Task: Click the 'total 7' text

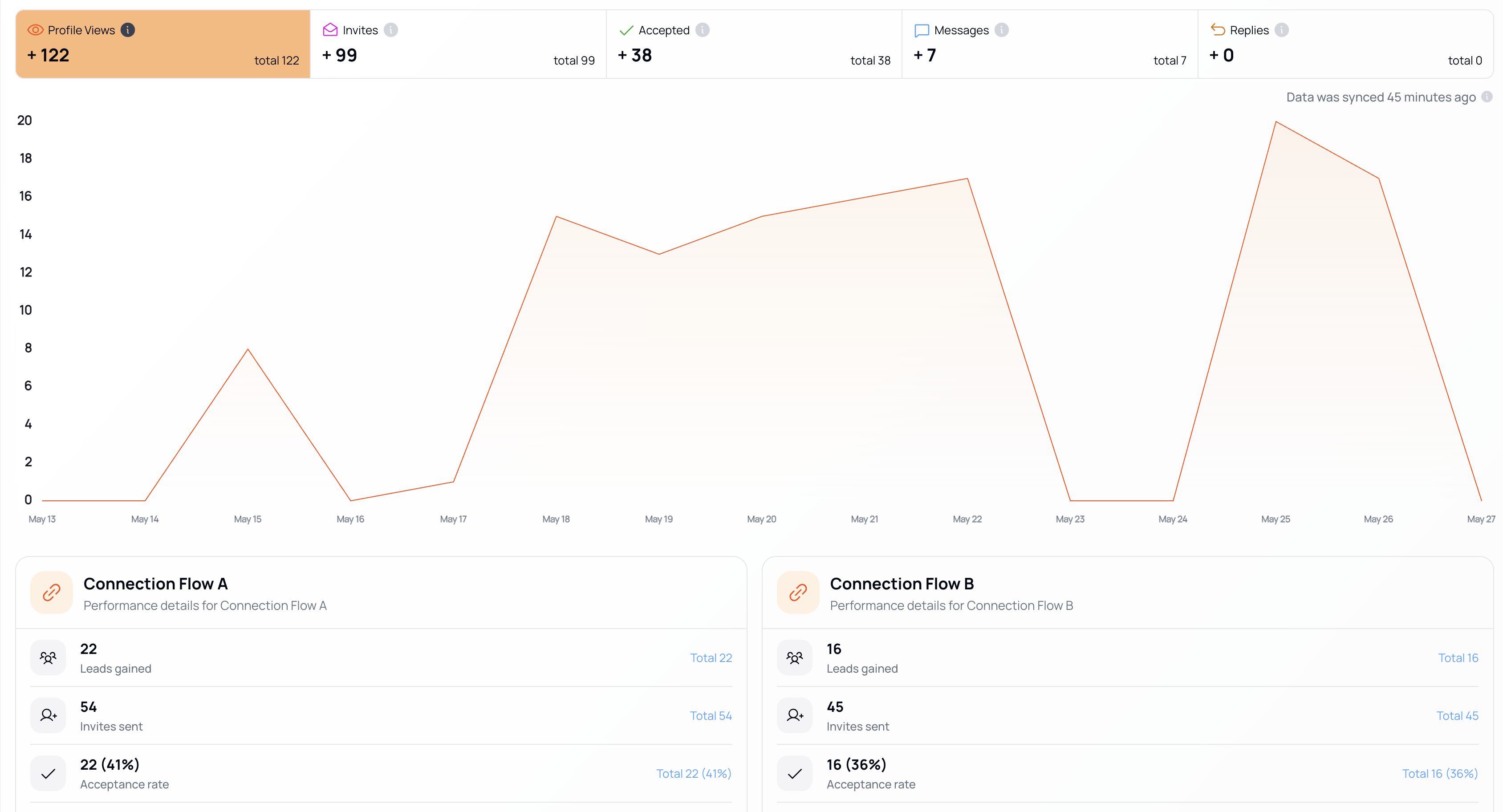Action: pyautogui.click(x=1170, y=61)
